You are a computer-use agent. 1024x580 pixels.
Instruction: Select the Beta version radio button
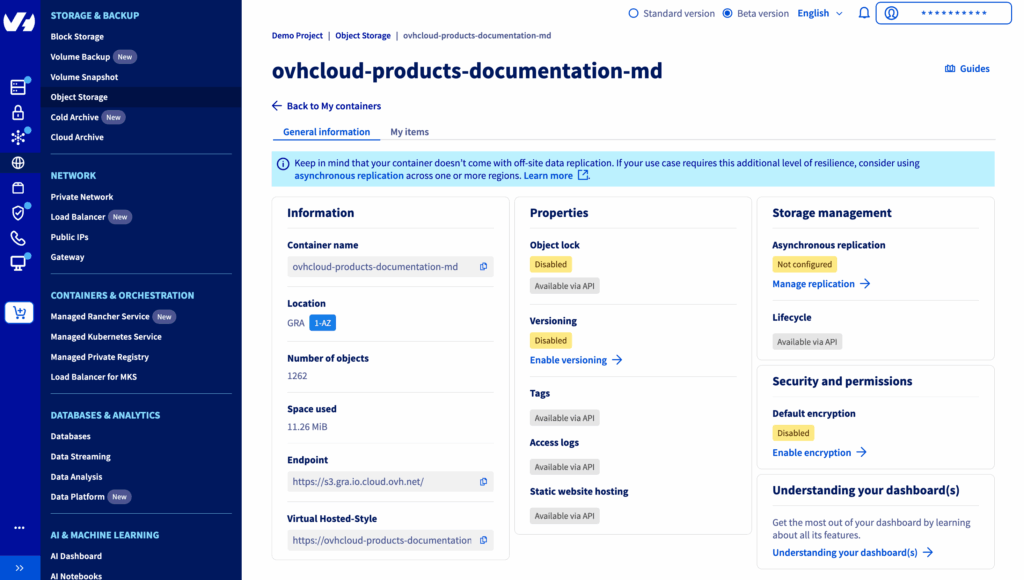pos(727,14)
